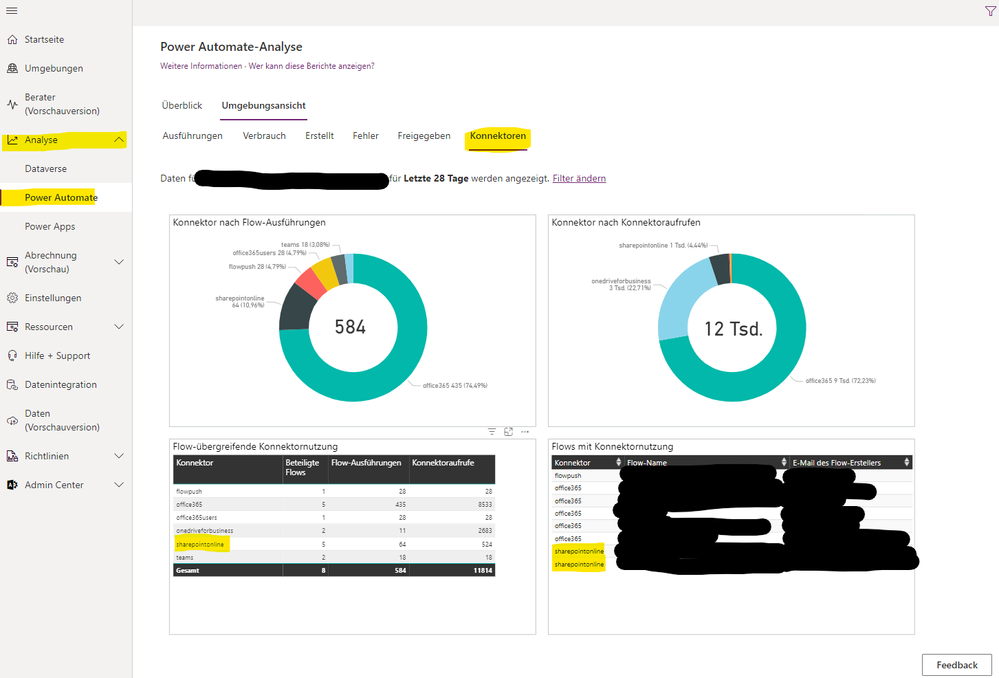Image resolution: width=999 pixels, height=678 pixels.
Task: Click the Umgebungen environments icon
Action: [x=12, y=68]
